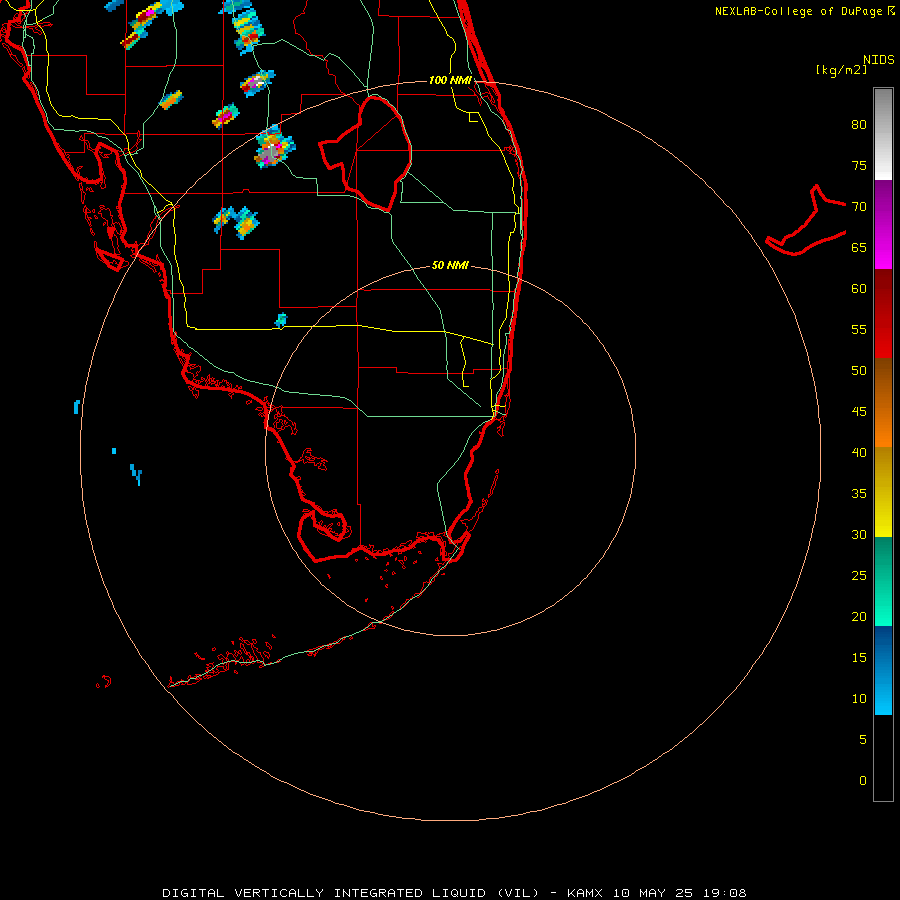
Task: Click the 75 value on the VIL scale
Action: pyautogui.click(x=859, y=165)
